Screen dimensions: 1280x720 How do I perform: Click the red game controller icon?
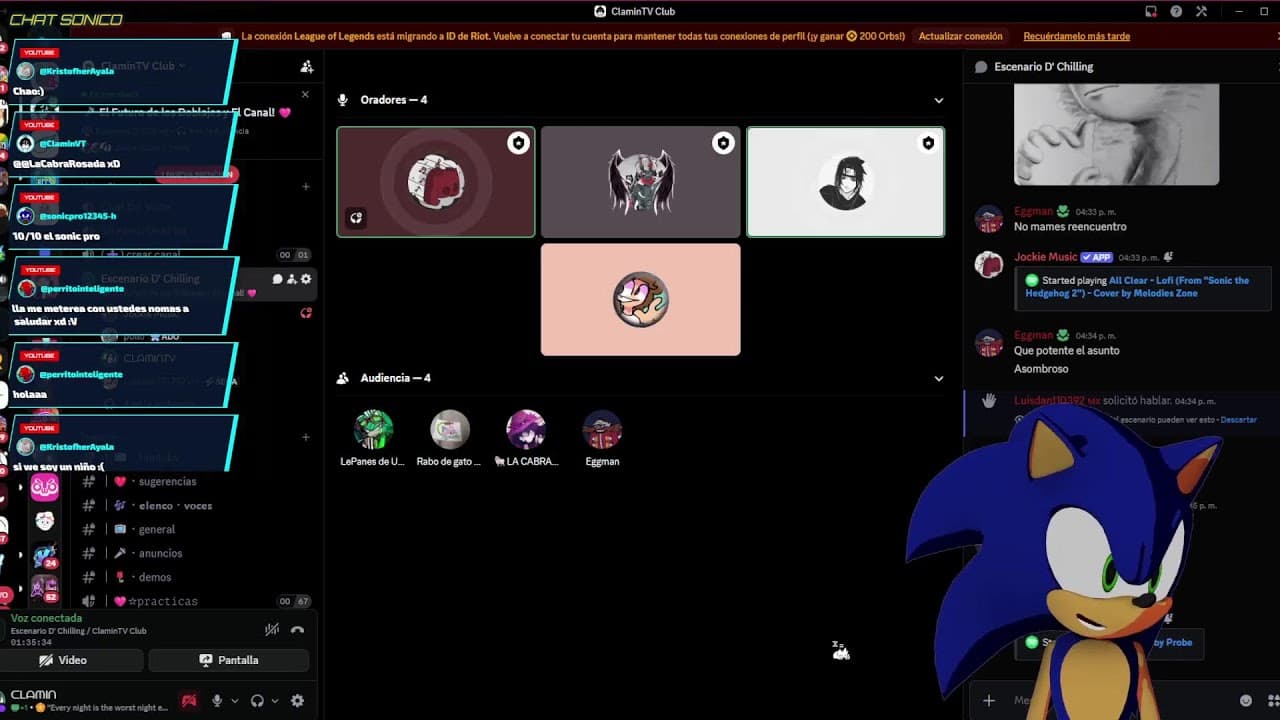point(188,701)
